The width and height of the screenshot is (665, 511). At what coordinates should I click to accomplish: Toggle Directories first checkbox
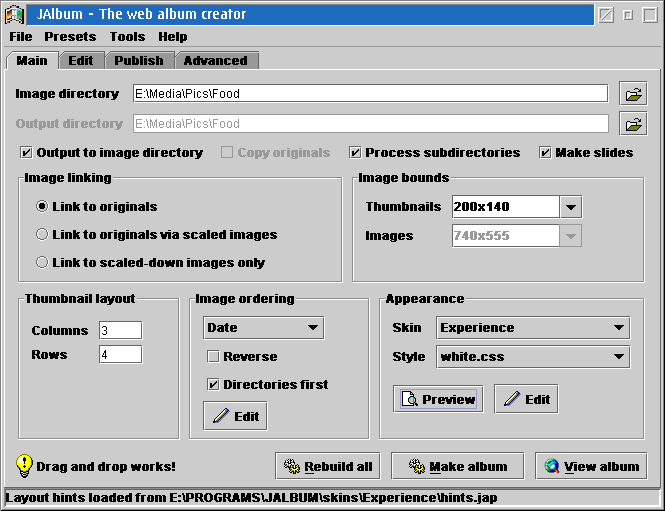tap(213, 385)
